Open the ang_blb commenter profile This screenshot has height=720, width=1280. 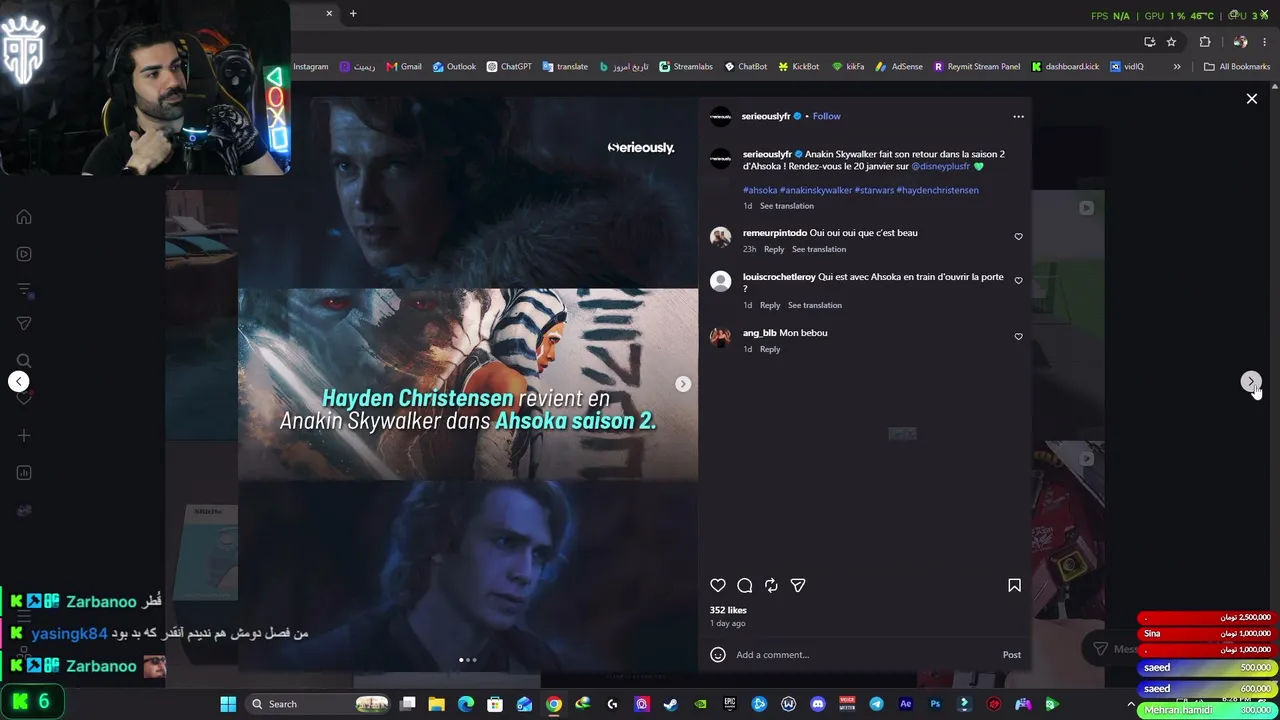(x=760, y=333)
